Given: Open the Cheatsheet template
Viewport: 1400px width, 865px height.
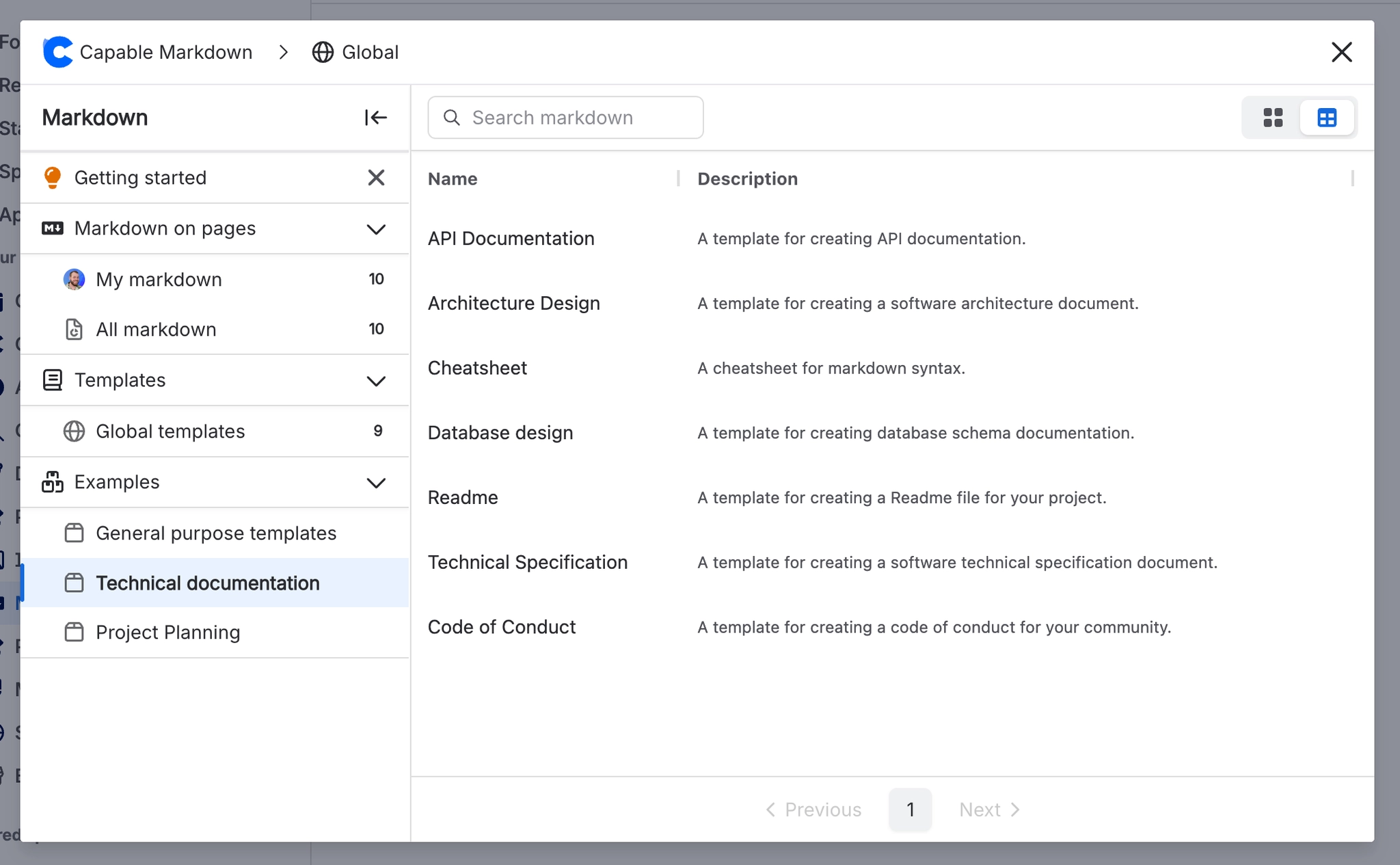Looking at the screenshot, I should click(477, 368).
